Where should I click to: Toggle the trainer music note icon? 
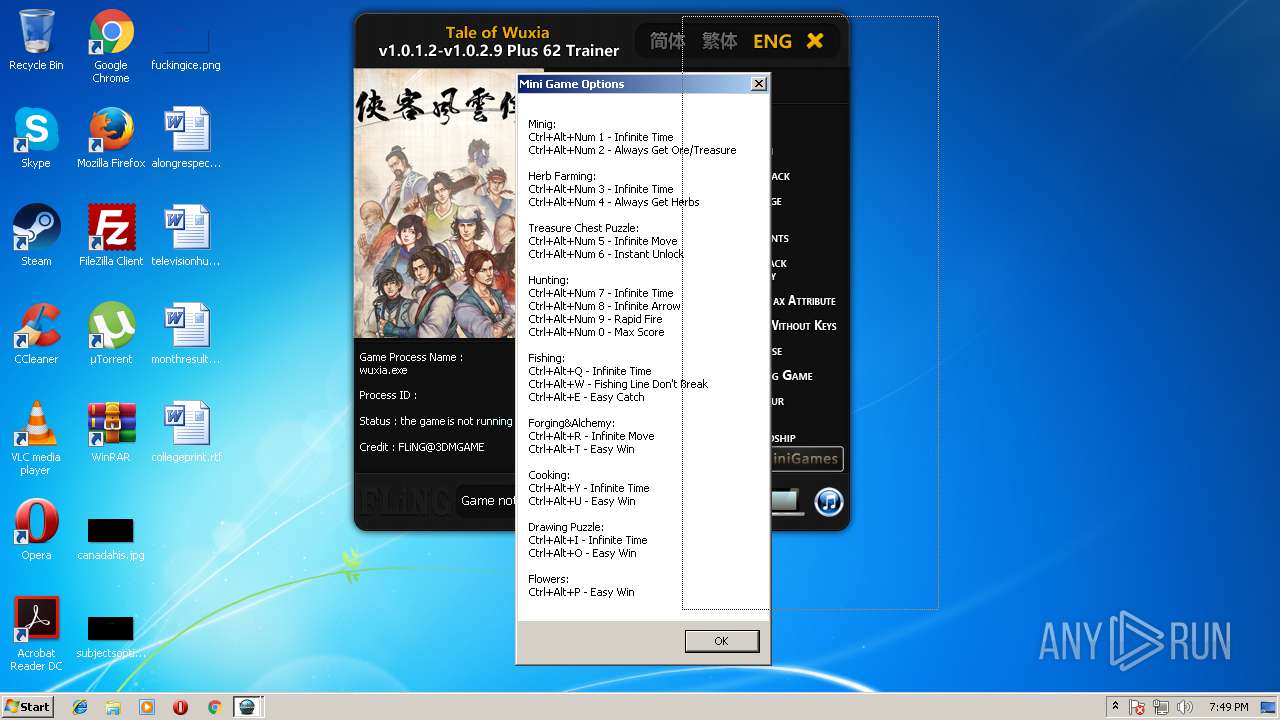829,501
